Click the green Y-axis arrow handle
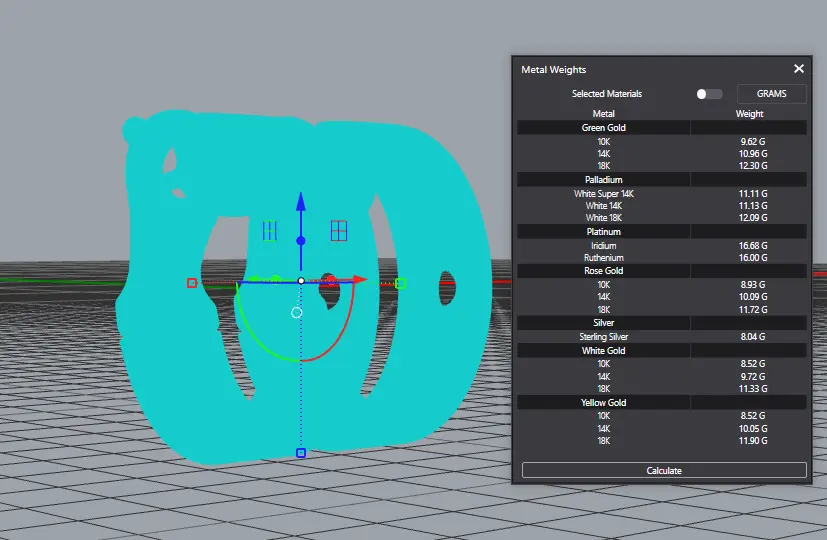This screenshot has width=827, height=540. click(254, 279)
